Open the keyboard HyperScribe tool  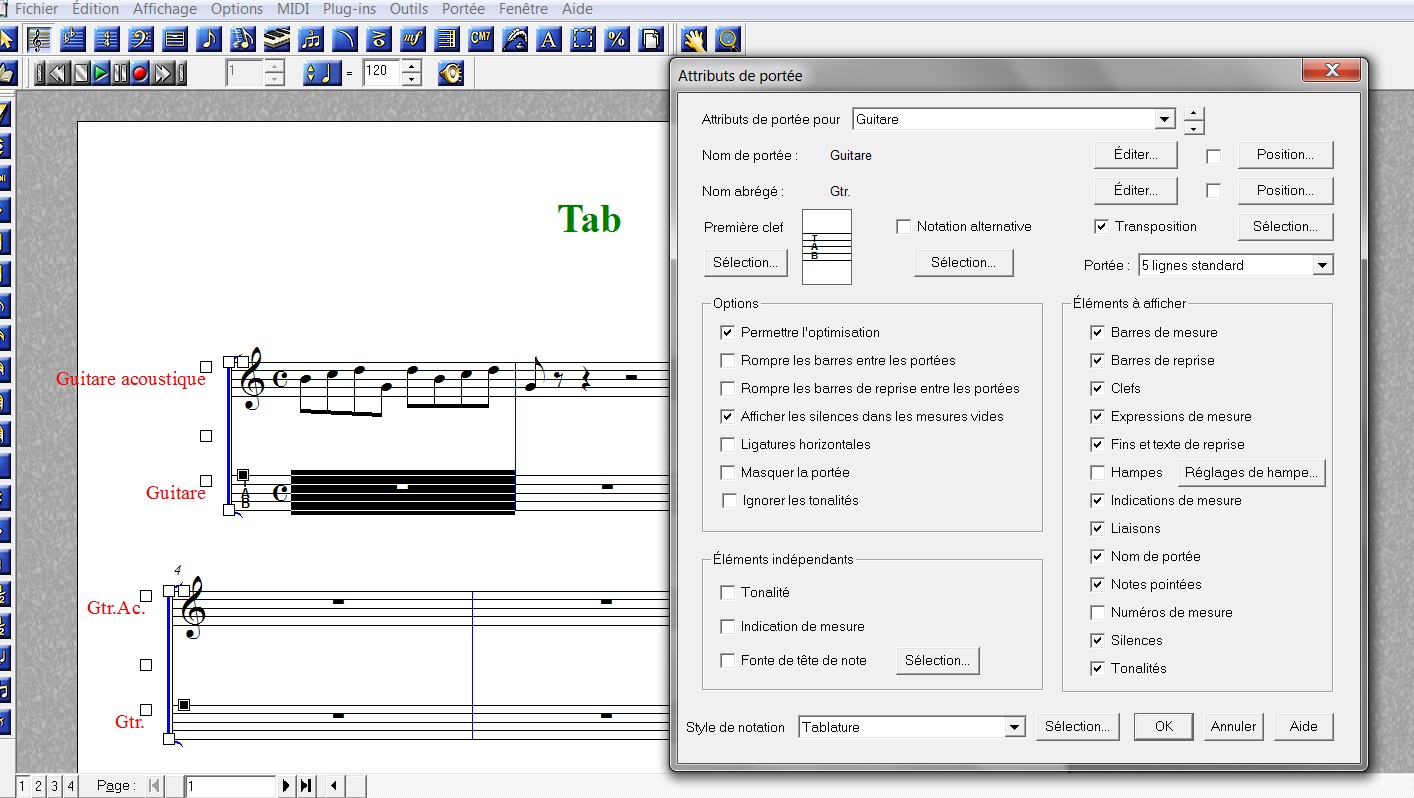coord(277,40)
